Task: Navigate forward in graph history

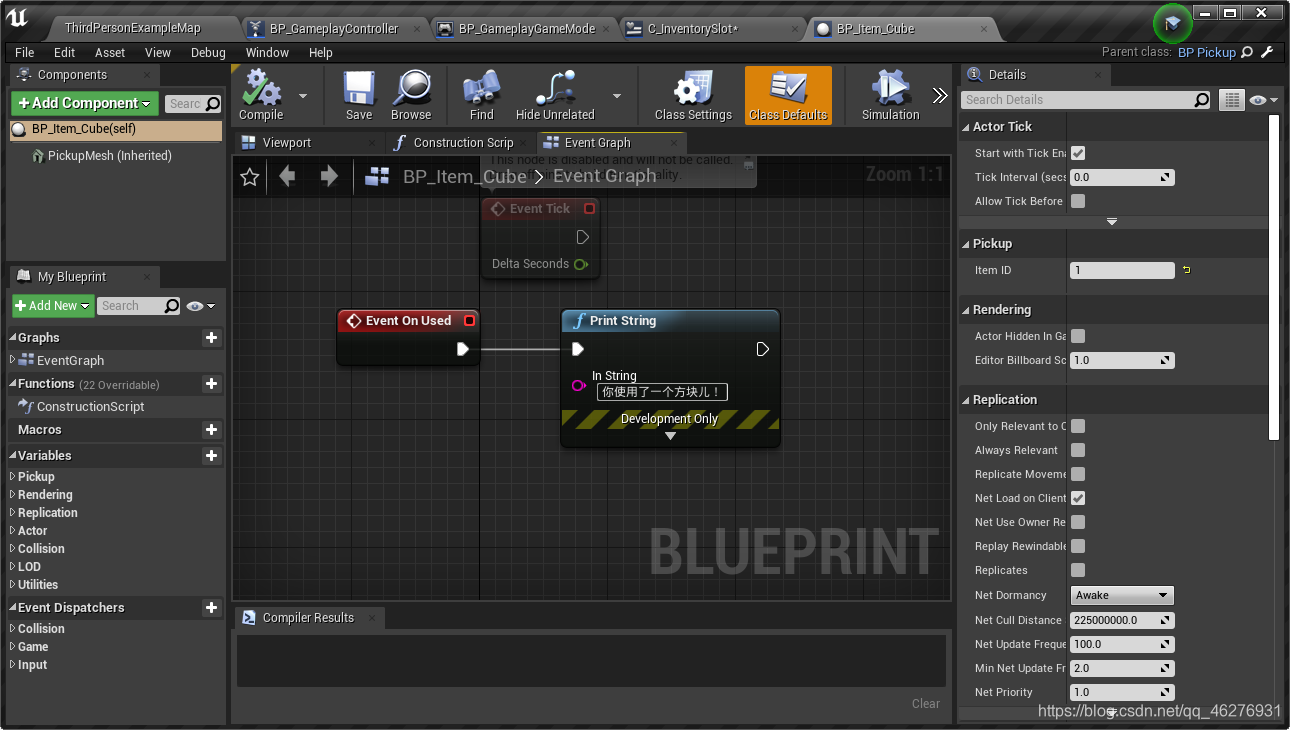Action: click(329, 177)
